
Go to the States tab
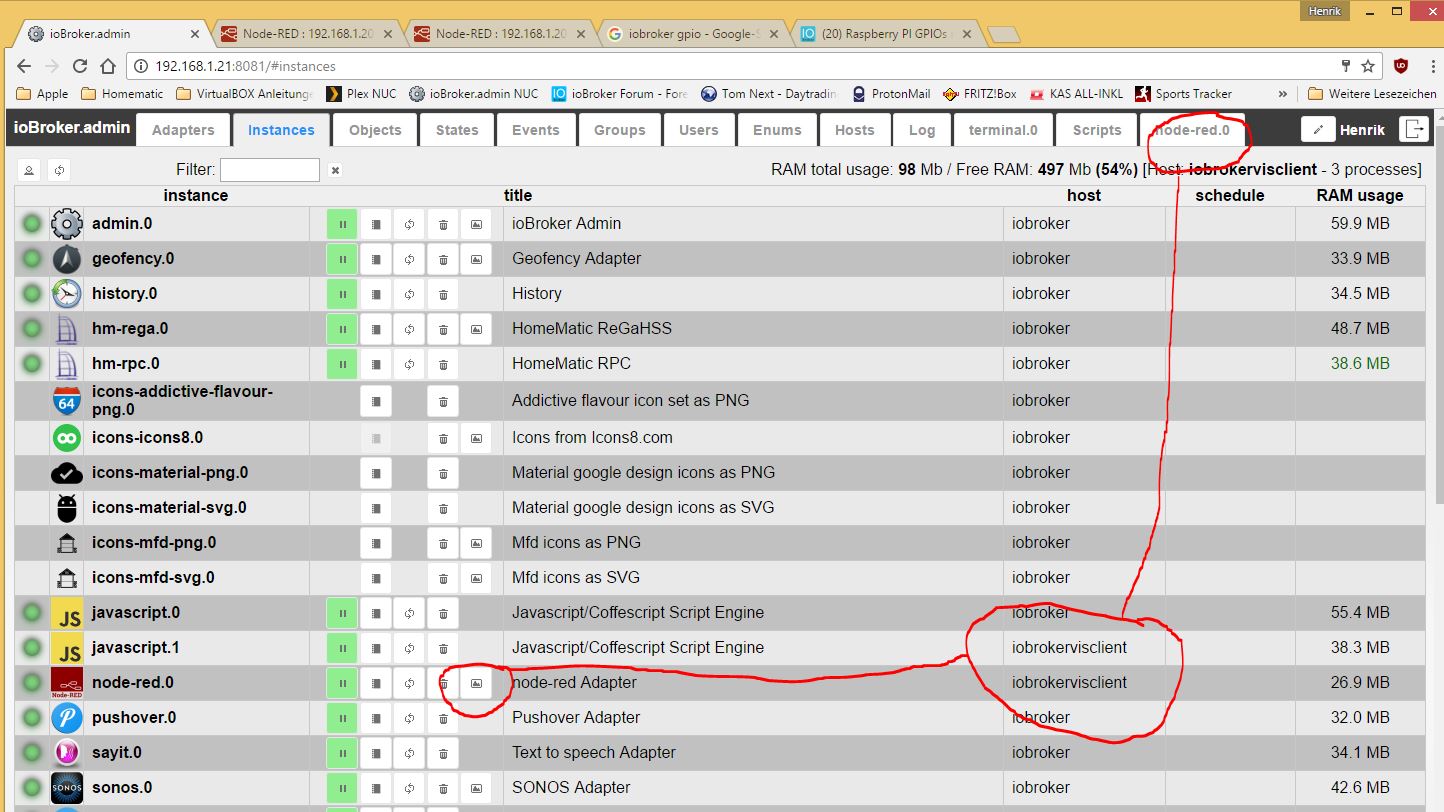(x=457, y=130)
